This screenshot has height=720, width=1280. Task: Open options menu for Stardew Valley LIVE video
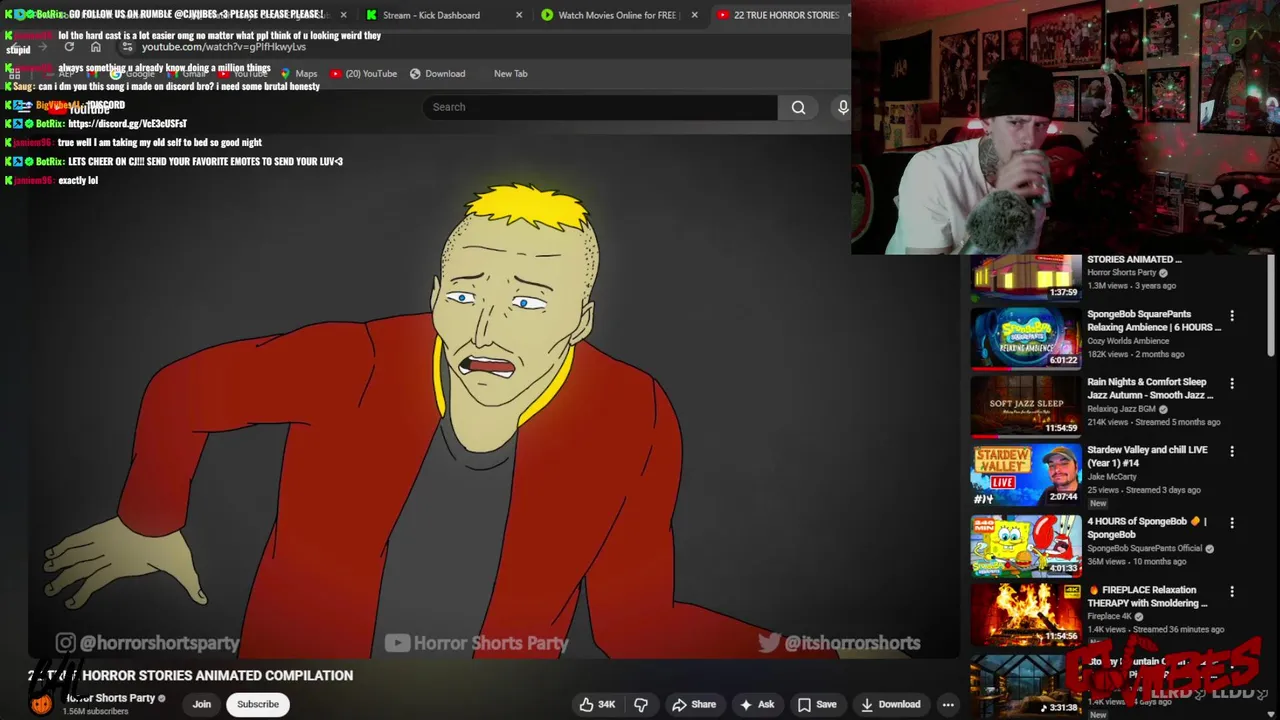pyautogui.click(x=1232, y=451)
